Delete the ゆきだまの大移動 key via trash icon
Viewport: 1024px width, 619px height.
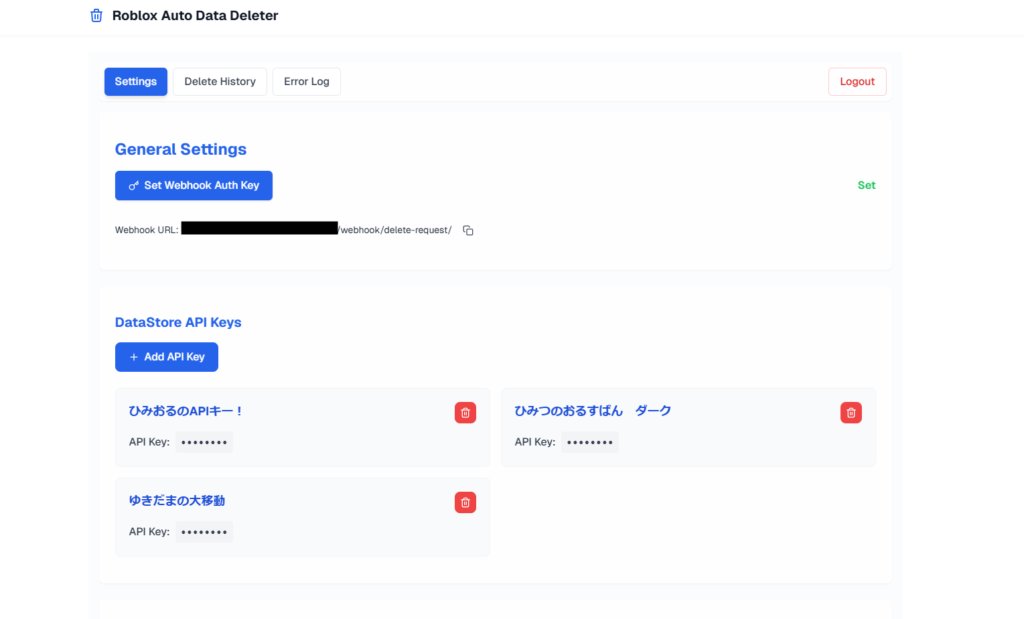click(x=465, y=502)
